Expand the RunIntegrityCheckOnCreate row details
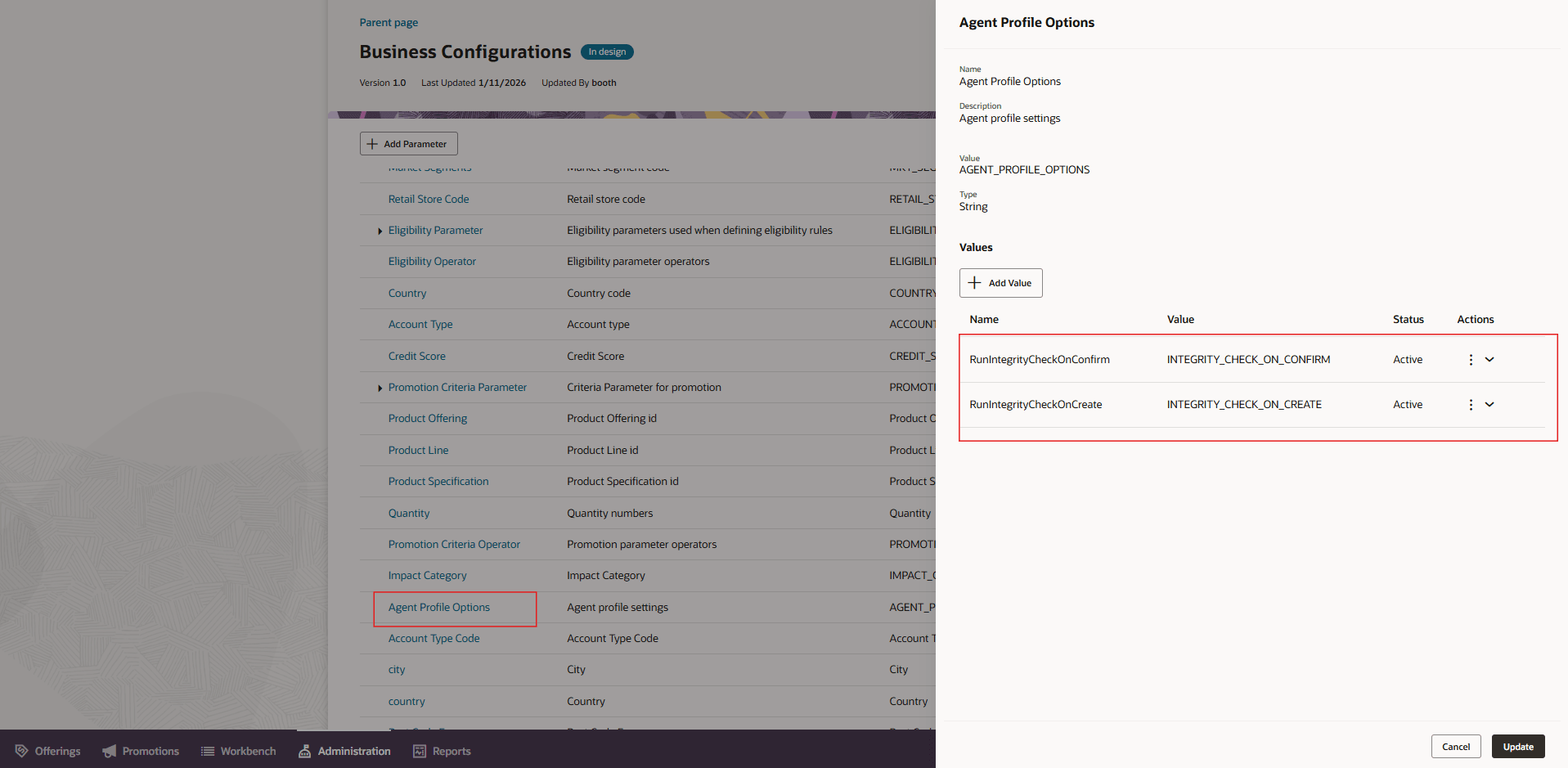This screenshot has width=1568, height=768. coord(1489,404)
